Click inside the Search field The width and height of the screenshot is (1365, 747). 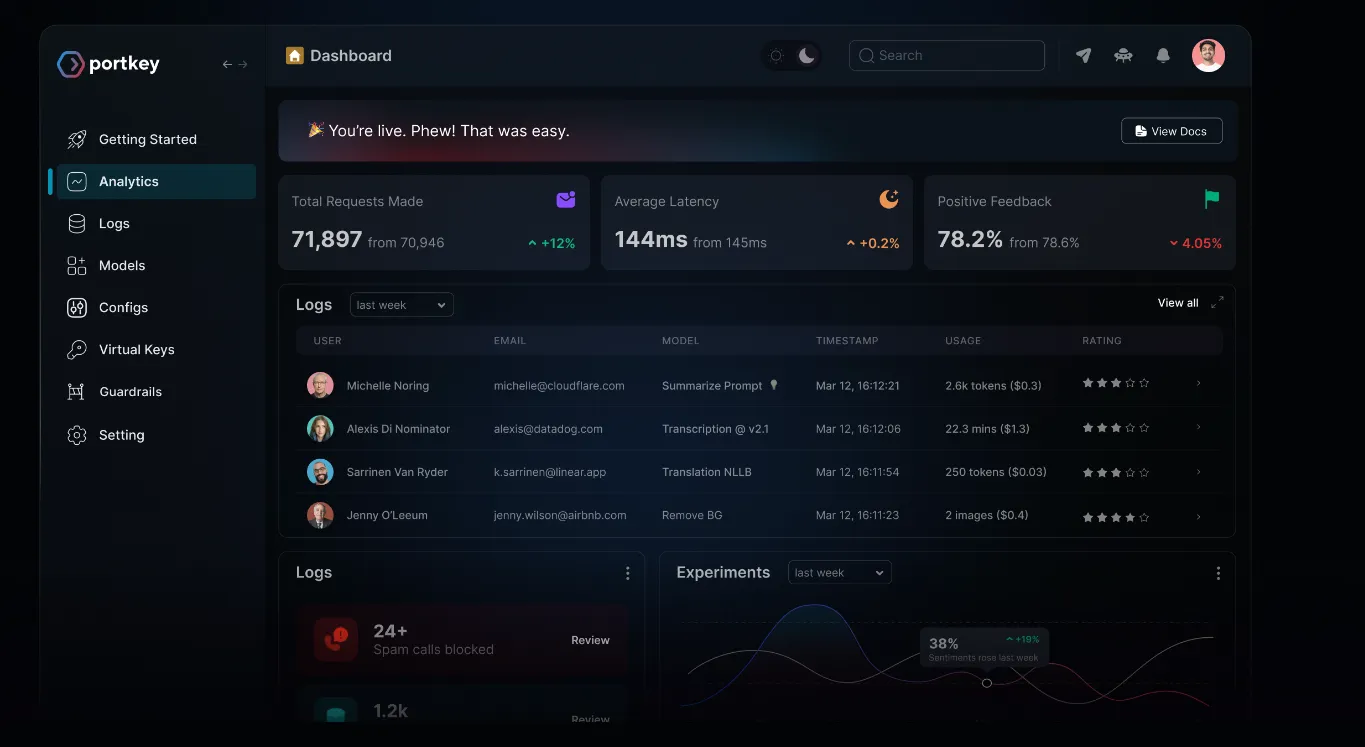point(945,55)
